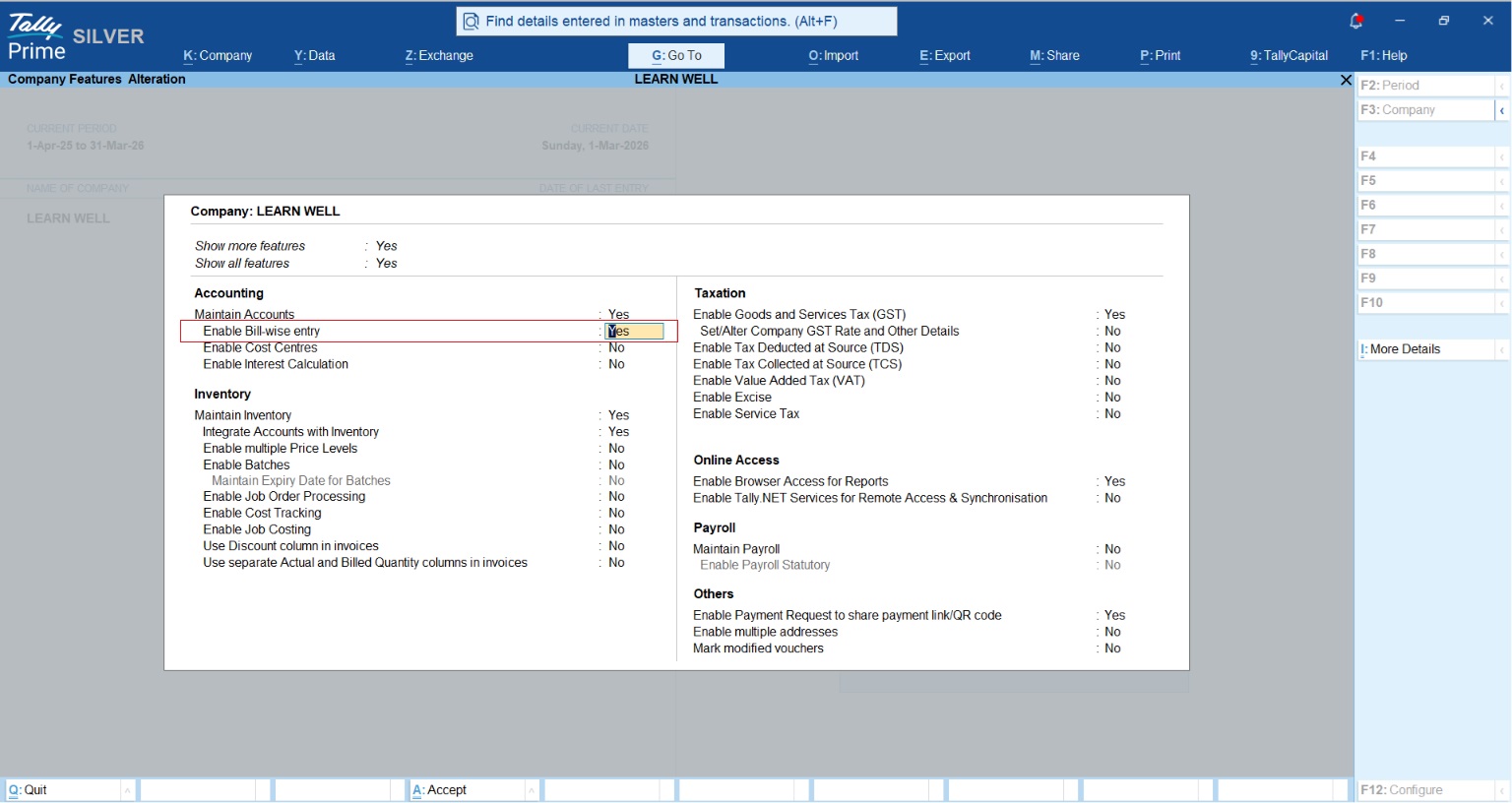
Task: Open the K: Company menu
Action: coord(218,56)
